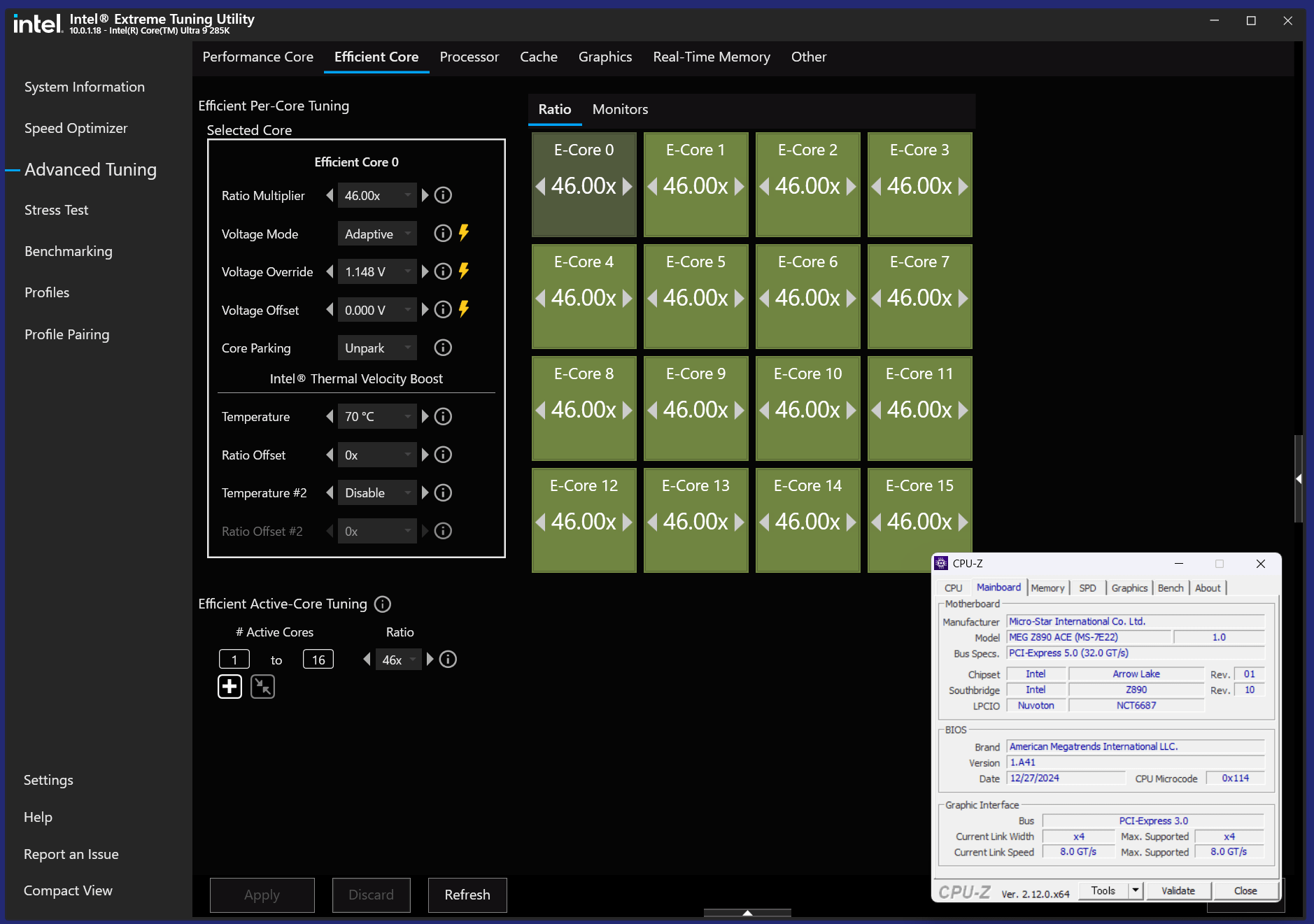Increase E-Core 10 ratio with right arrow
Image resolution: width=1314 pixels, height=924 pixels.
[x=852, y=410]
